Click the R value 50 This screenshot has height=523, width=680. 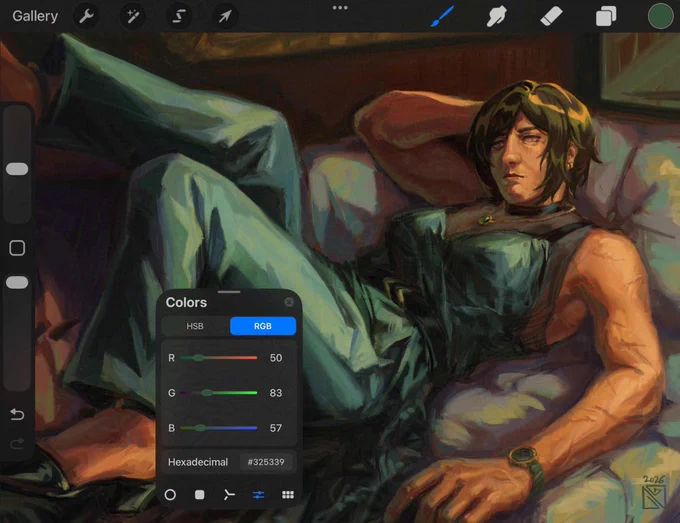tap(276, 358)
